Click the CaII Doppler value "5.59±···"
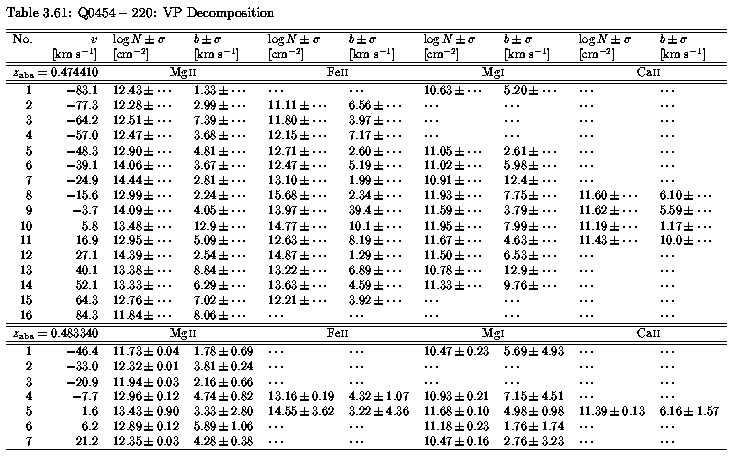This screenshot has height=460, width=735. click(x=685, y=211)
